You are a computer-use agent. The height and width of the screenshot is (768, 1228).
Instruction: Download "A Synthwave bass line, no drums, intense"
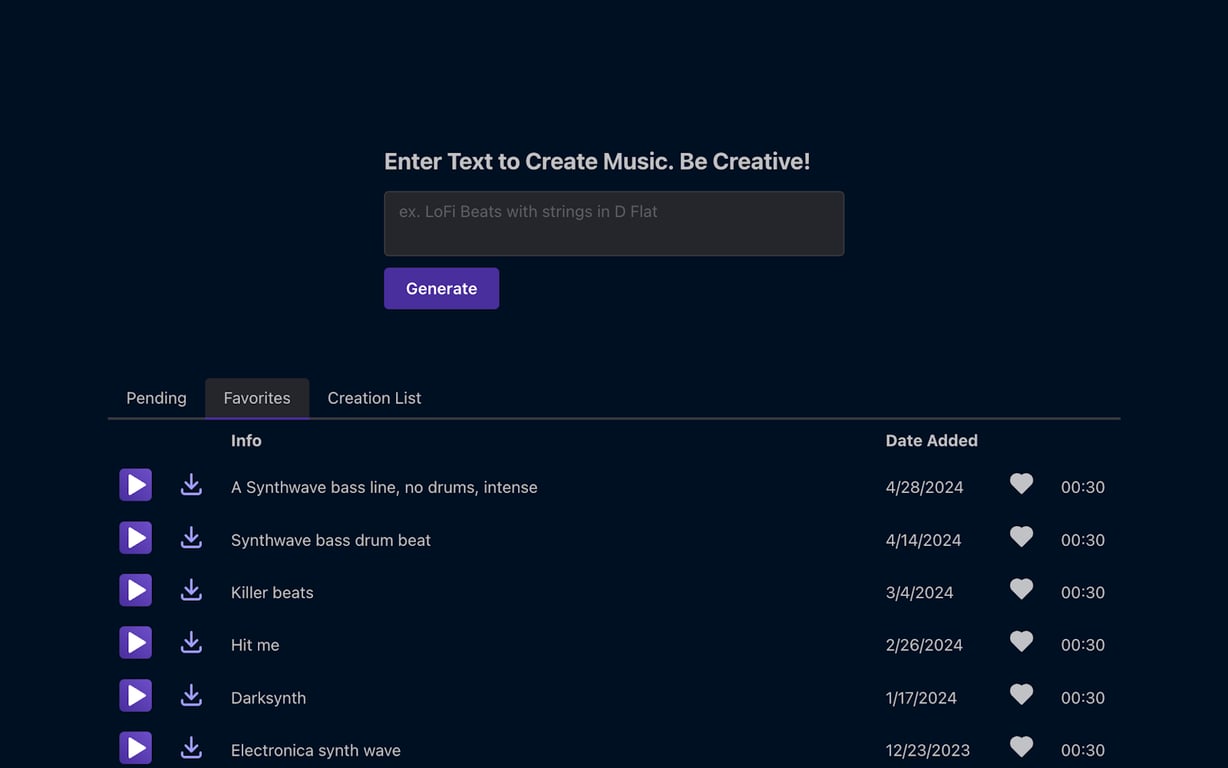(191, 484)
